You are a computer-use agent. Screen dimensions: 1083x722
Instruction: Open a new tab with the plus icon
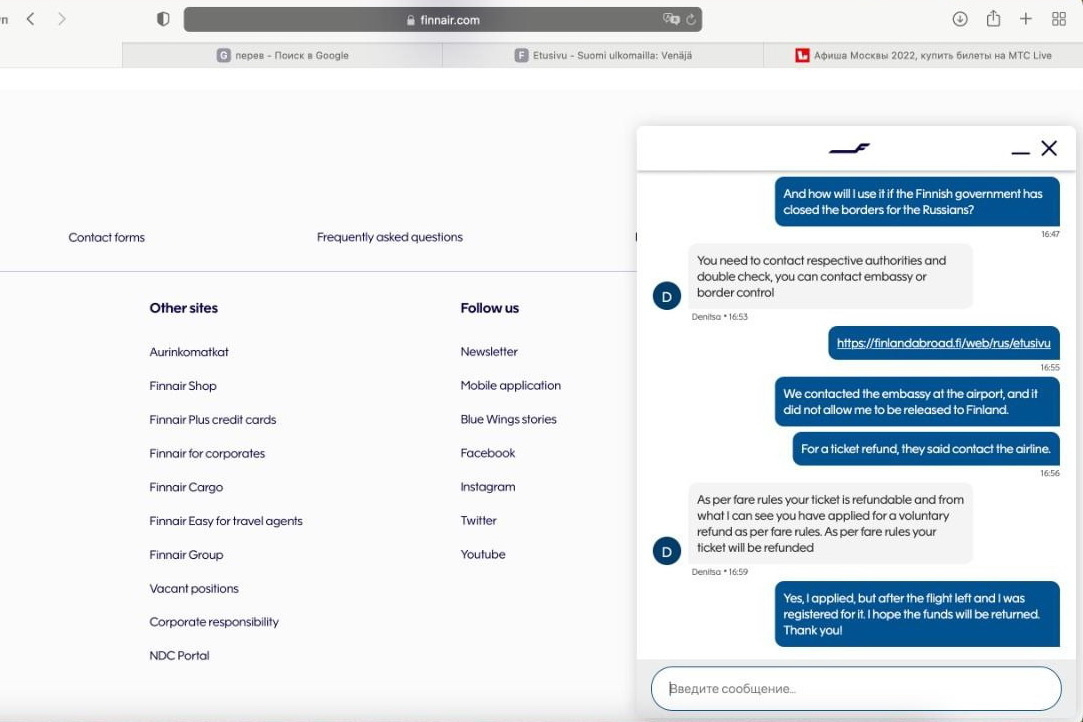[1026, 19]
